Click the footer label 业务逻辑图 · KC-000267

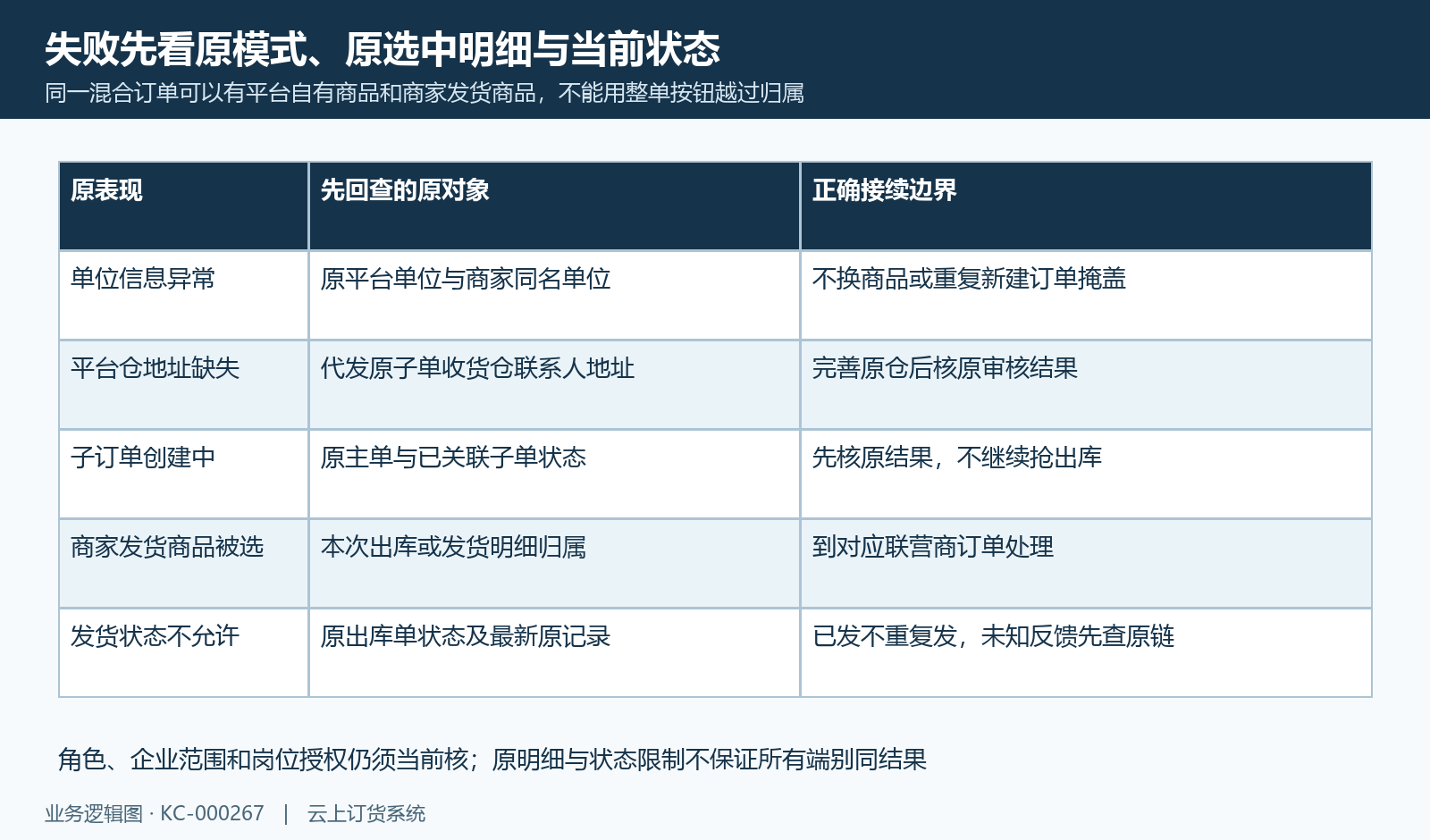155,814
